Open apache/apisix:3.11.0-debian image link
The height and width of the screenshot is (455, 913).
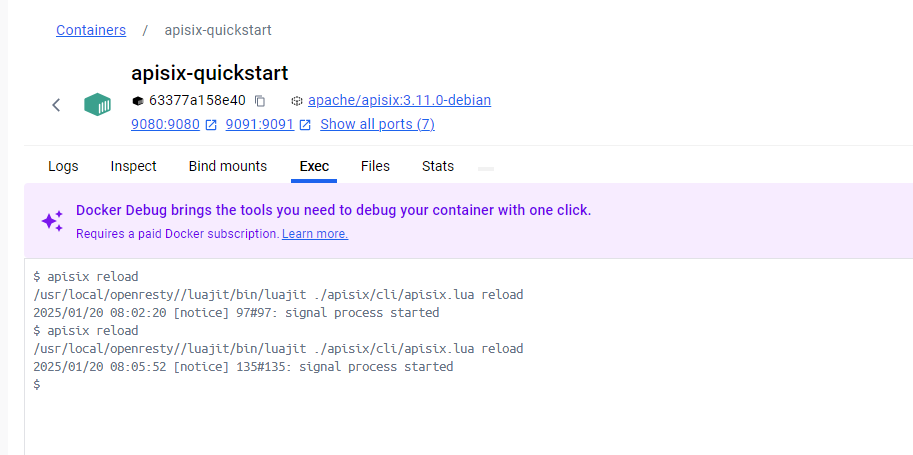[x=399, y=100]
